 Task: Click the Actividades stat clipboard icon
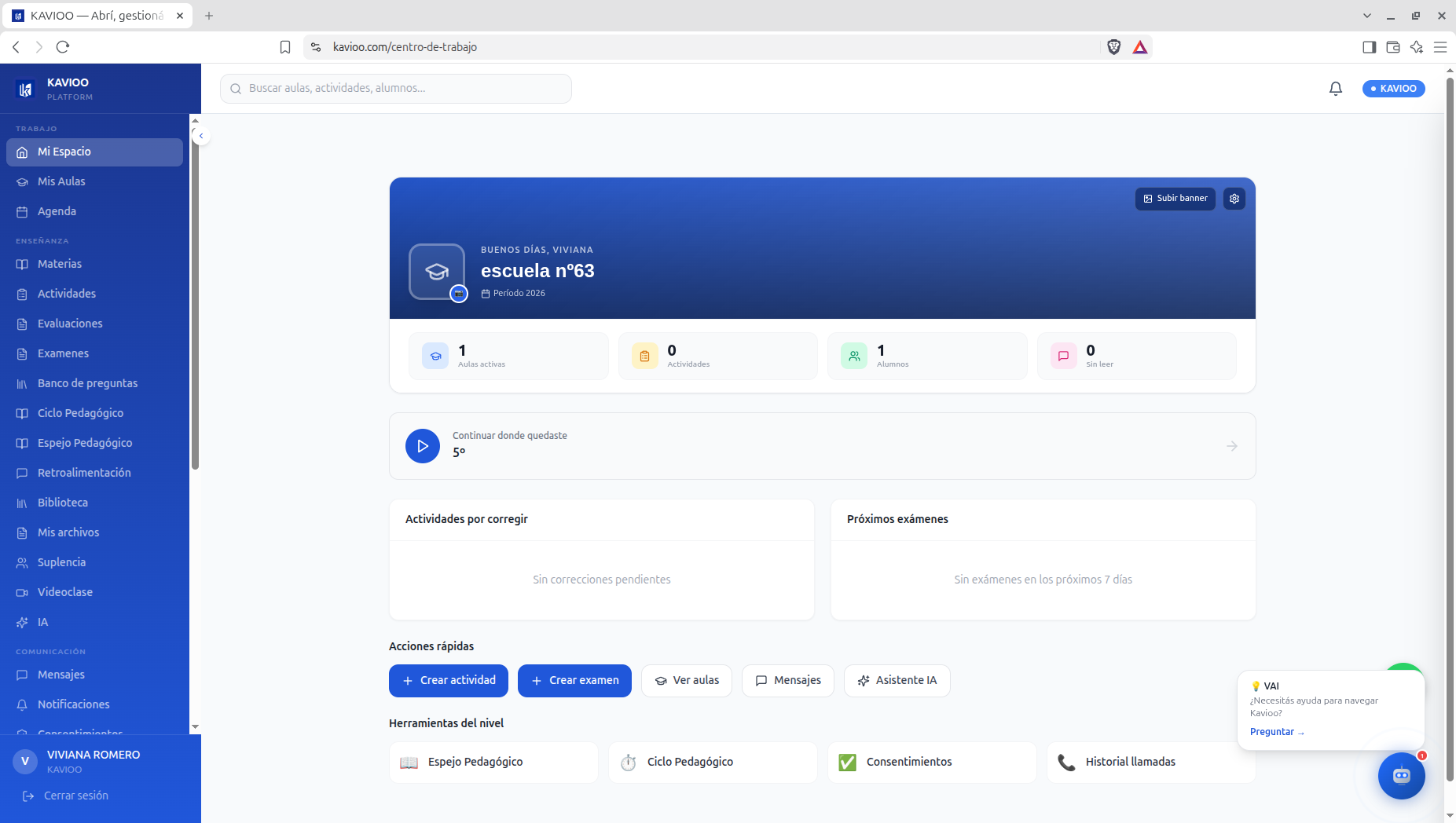(x=644, y=356)
